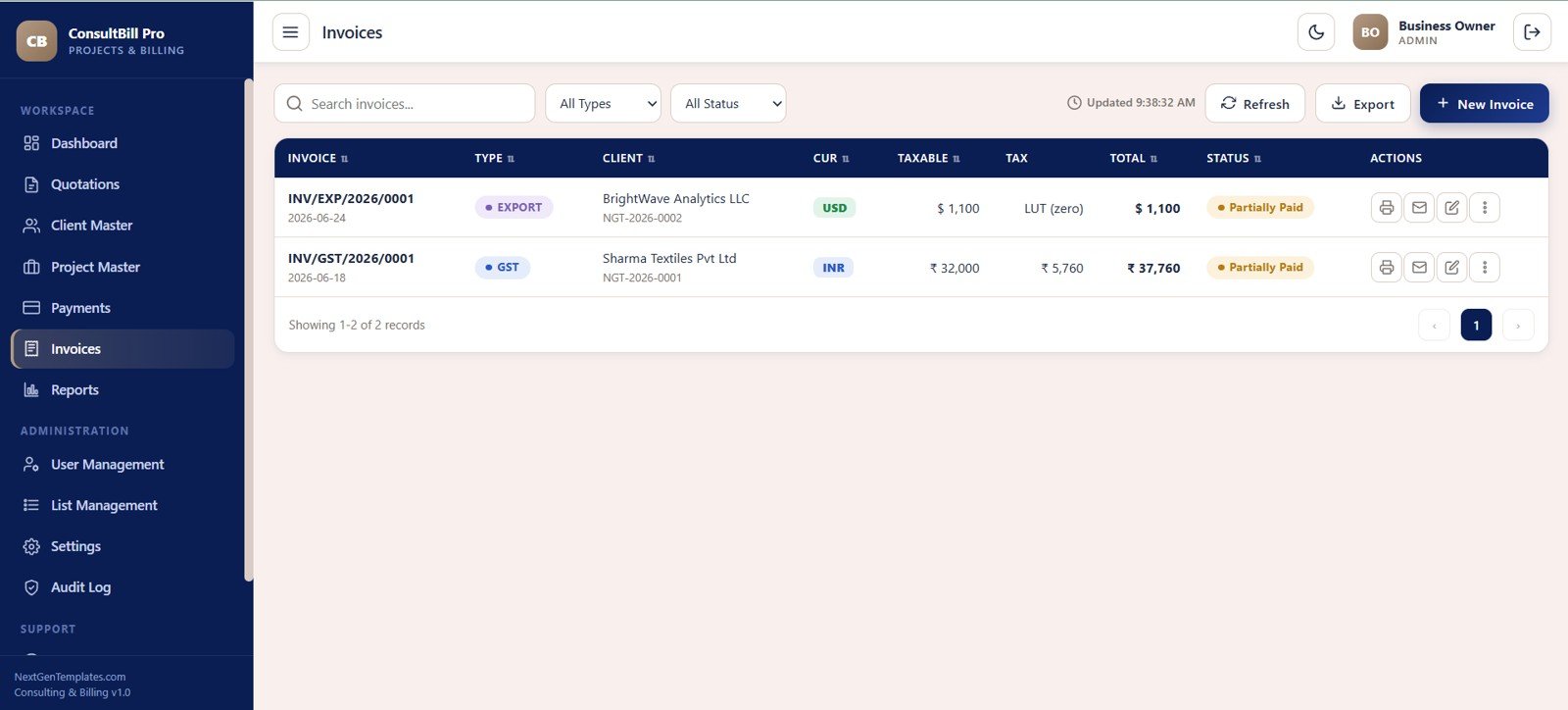Click the GST type badge

click(502, 268)
